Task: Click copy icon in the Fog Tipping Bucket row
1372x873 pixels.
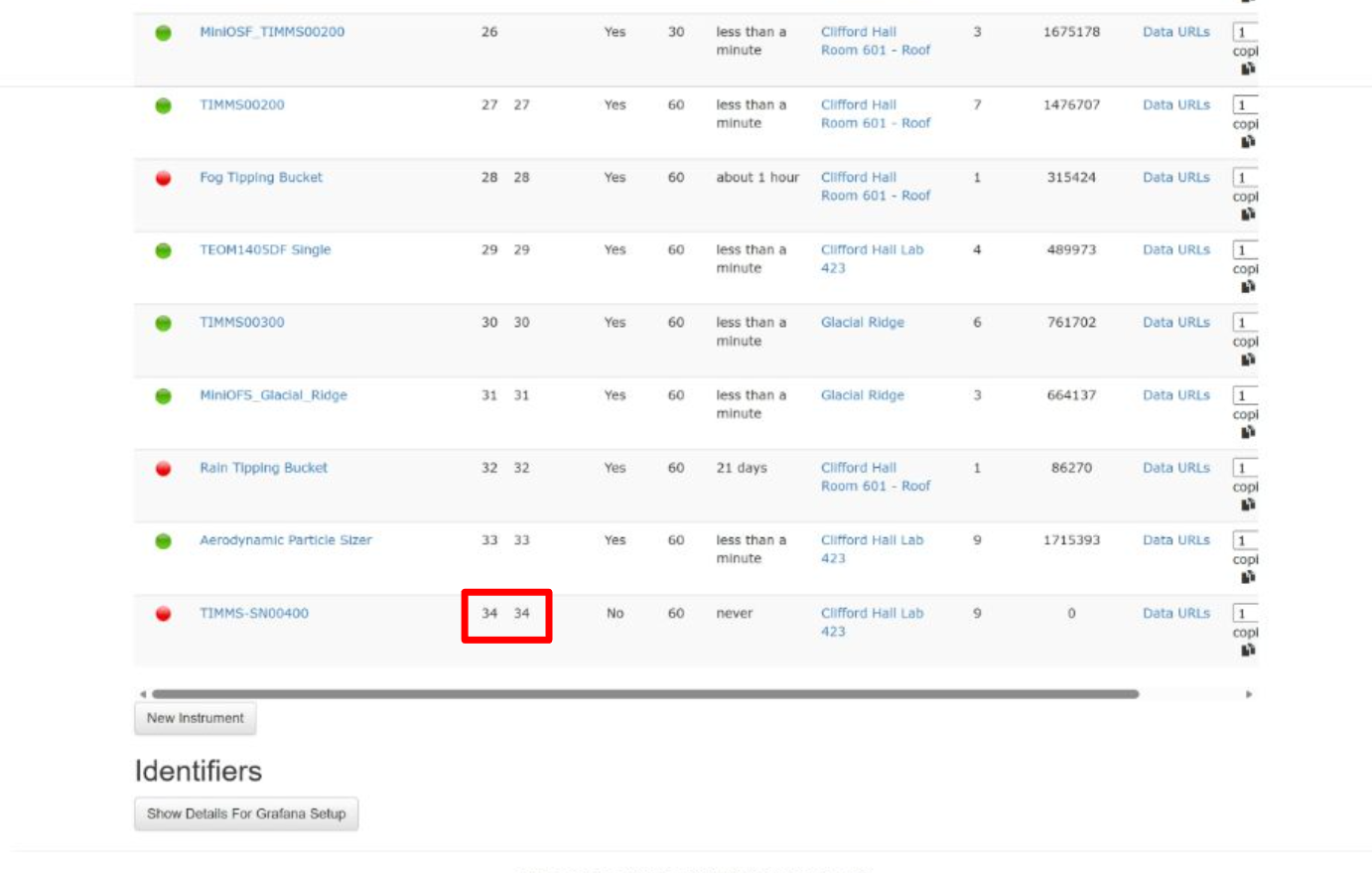Action: click(x=1248, y=215)
